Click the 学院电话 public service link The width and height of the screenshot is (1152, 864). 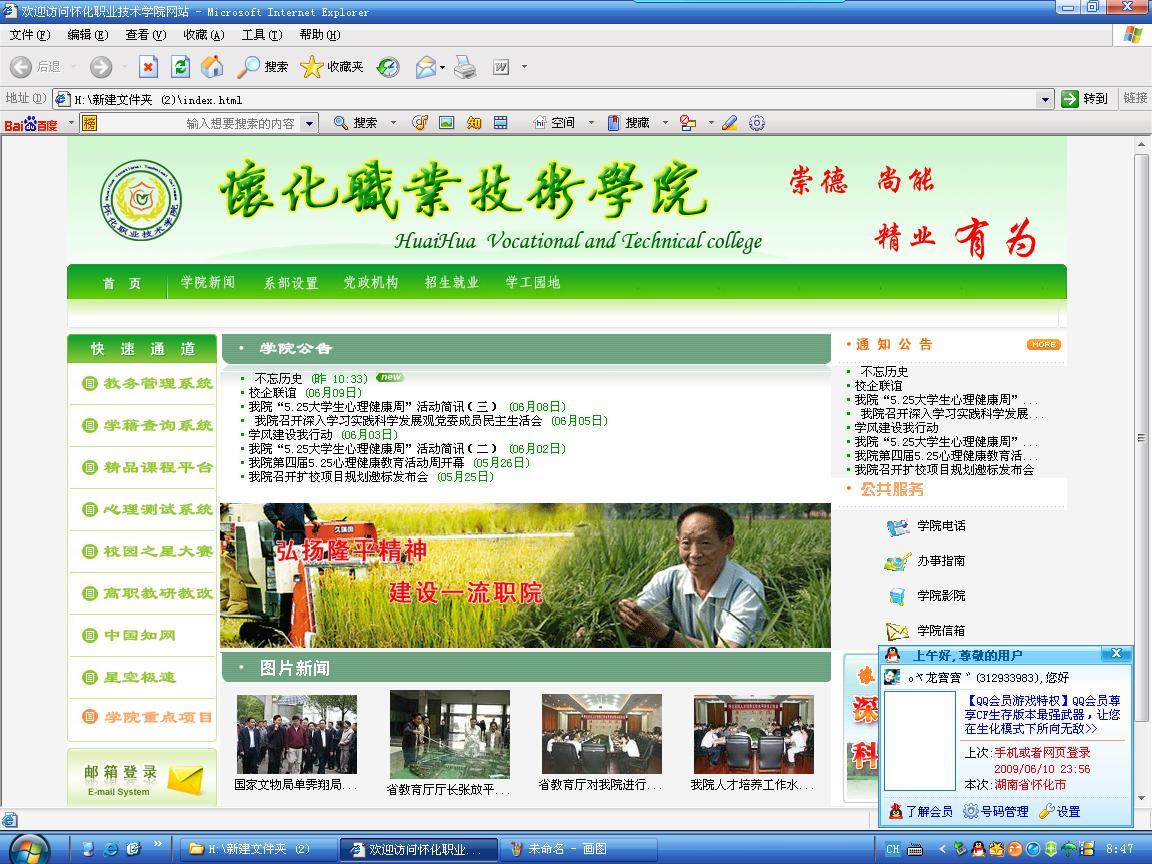pyautogui.click(x=940, y=526)
